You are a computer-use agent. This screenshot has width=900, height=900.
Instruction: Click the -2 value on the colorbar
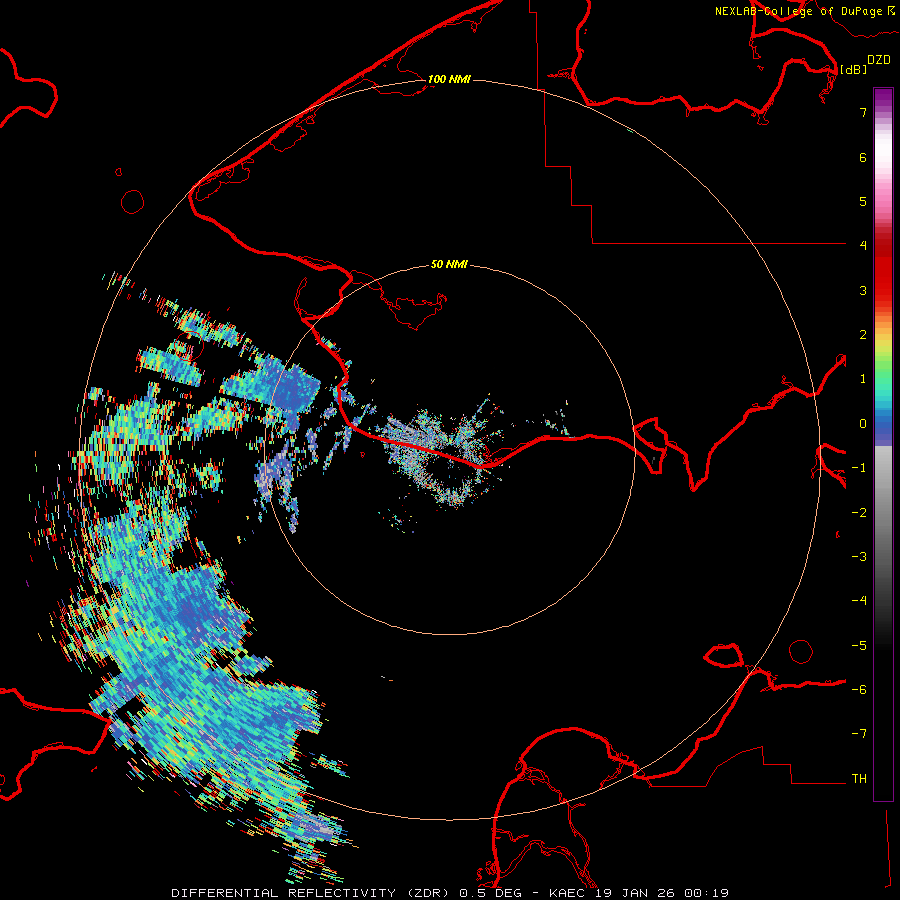point(859,513)
